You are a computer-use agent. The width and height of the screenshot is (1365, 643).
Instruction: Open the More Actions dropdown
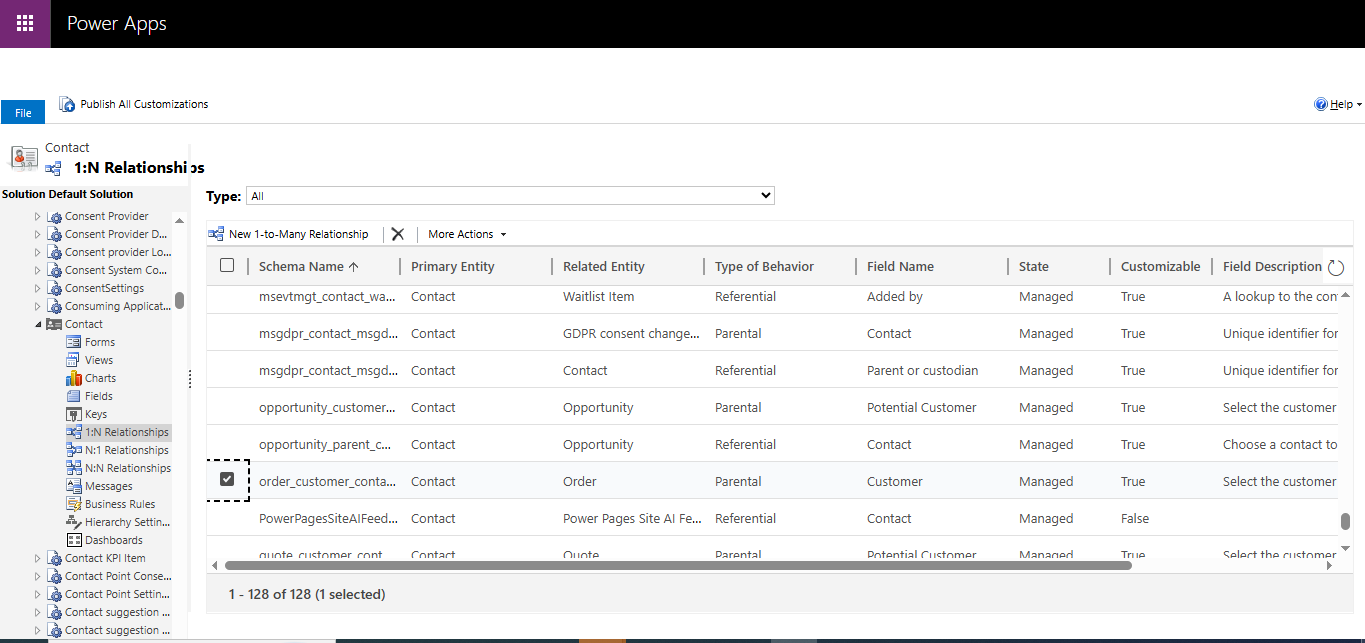tap(467, 234)
